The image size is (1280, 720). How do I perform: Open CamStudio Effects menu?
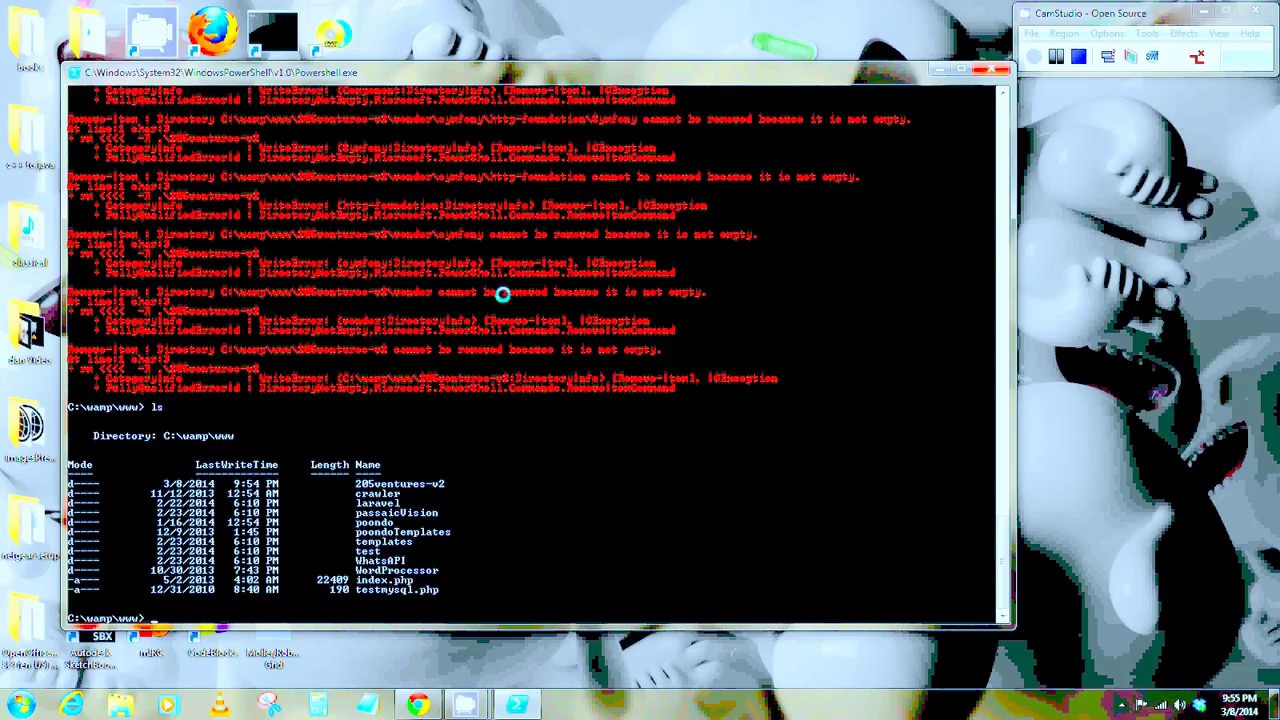tap(1184, 34)
